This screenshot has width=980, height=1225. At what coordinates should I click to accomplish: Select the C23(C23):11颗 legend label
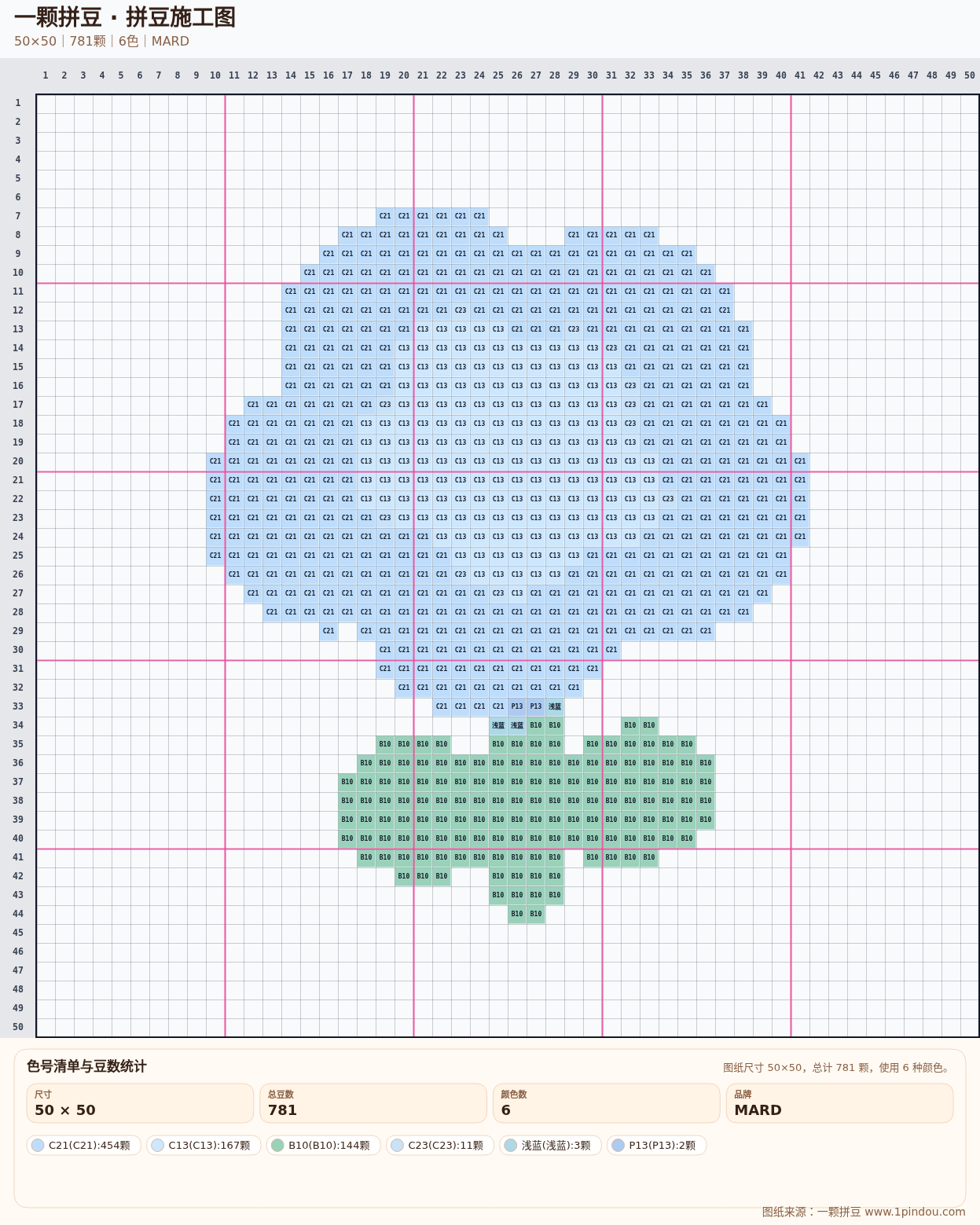446,1146
